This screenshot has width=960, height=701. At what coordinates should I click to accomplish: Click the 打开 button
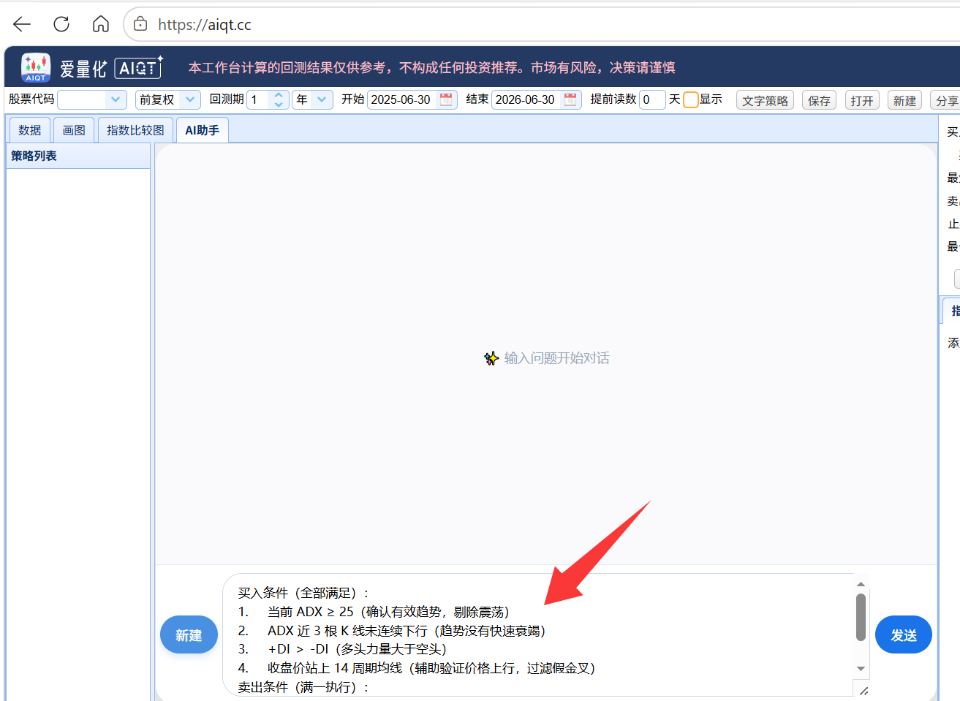[862, 100]
